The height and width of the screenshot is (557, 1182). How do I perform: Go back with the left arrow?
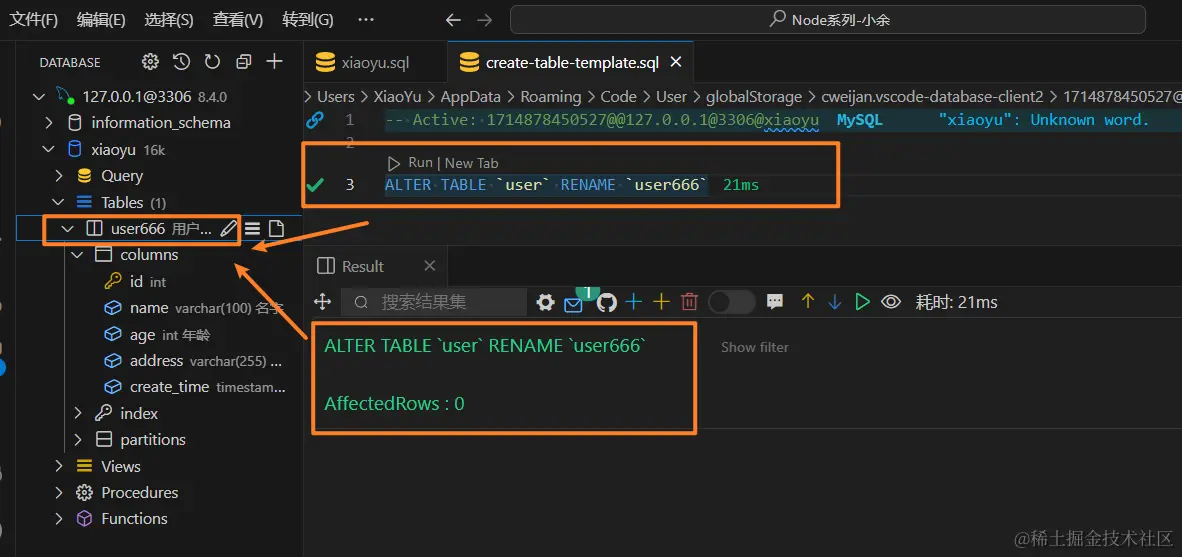pyautogui.click(x=453, y=20)
